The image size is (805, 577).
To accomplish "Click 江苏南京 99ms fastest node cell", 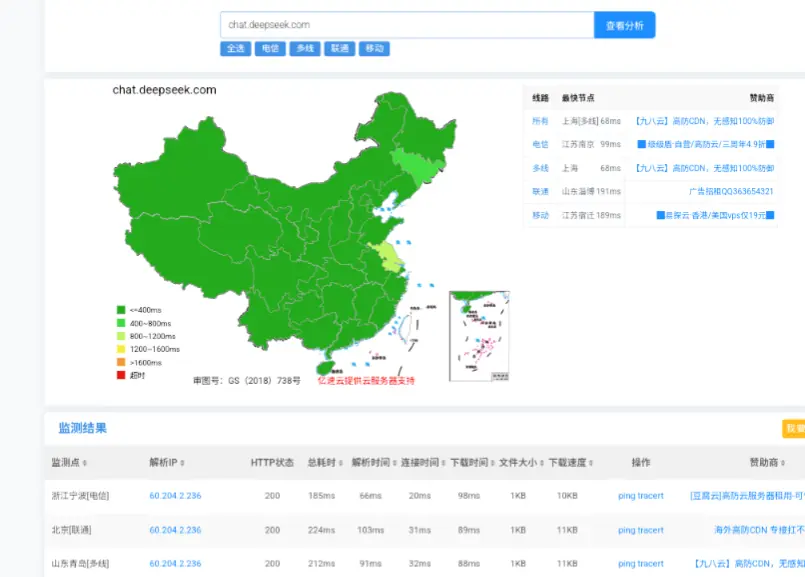I will pyautogui.click(x=591, y=144).
